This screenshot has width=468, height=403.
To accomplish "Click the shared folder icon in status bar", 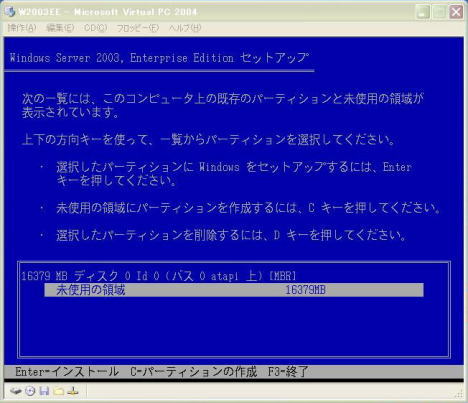I will coord(59,391).
